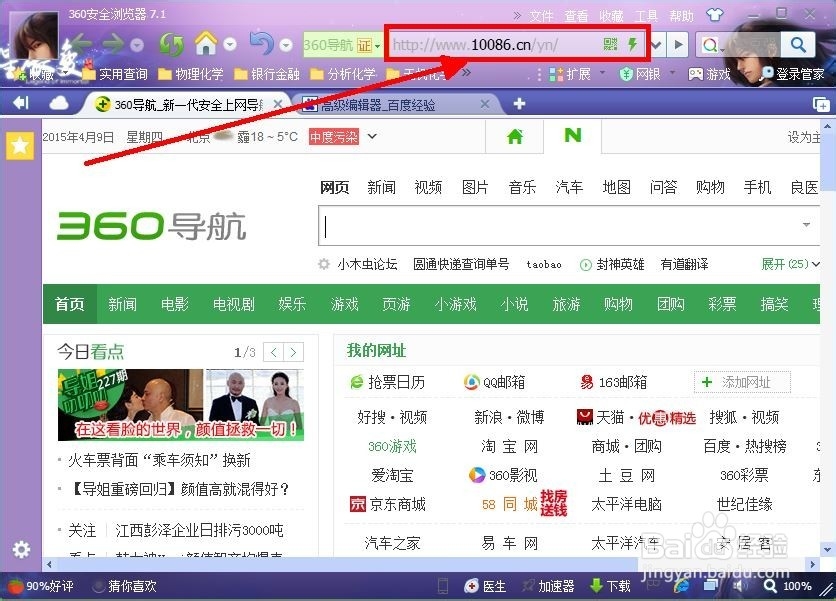Open 查看 menu
The width and height of the screenshot is (836, 601).
point(576,16)
